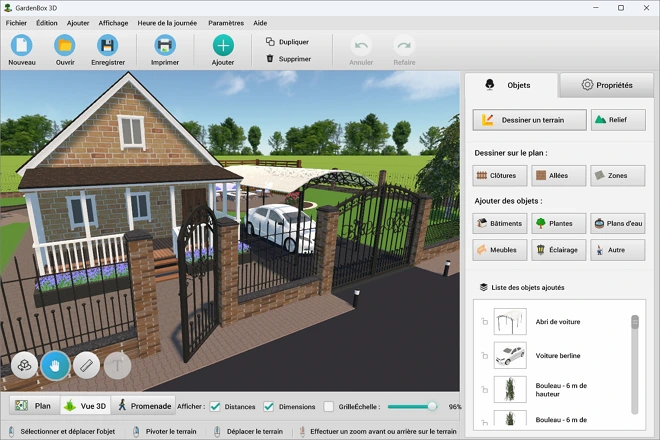The image size is (660, 440).
Task: Click the Dupliquer button
Action: click(287, 42)
